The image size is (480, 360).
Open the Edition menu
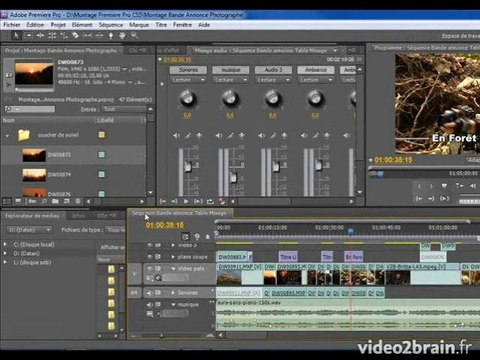click(35, 25)
